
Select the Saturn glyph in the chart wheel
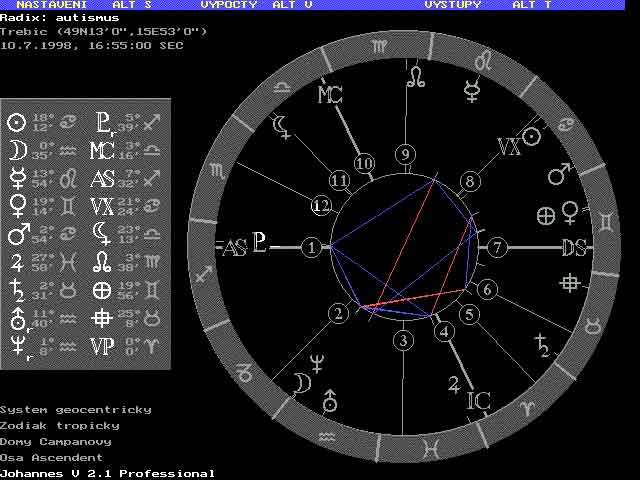[541, 345]
